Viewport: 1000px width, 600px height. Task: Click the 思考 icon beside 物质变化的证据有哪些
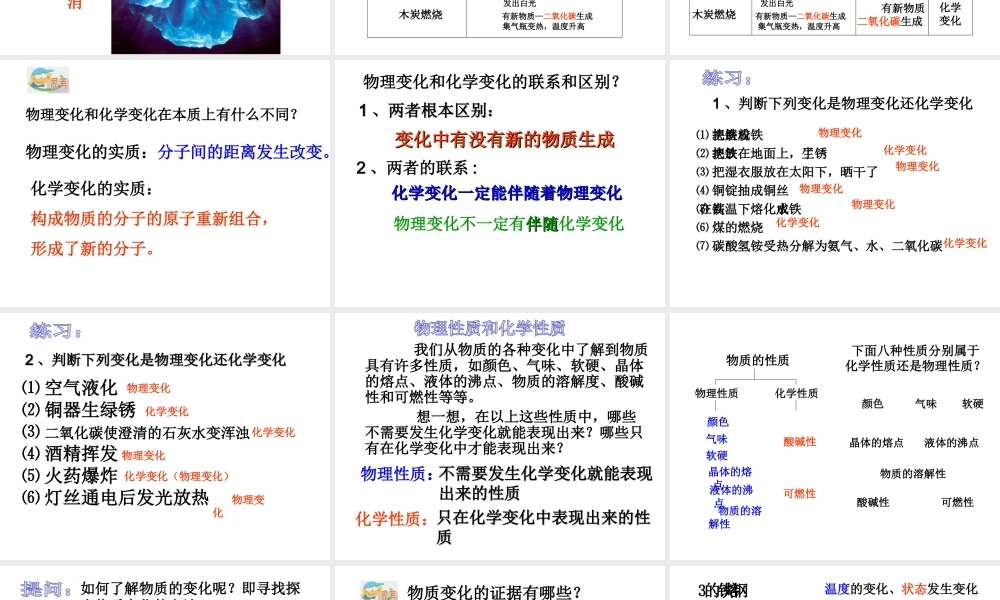tap(379, 590)
